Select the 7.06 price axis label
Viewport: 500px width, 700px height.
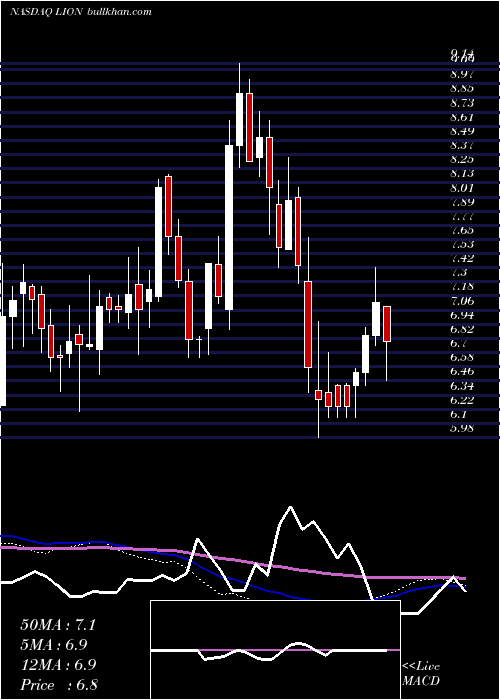pos(462,301)
